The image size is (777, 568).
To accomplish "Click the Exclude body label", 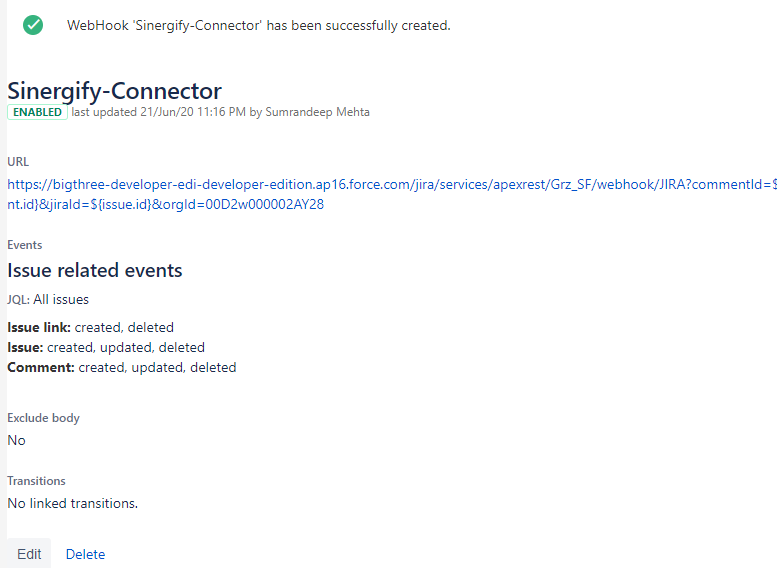I will click(44, 418).
